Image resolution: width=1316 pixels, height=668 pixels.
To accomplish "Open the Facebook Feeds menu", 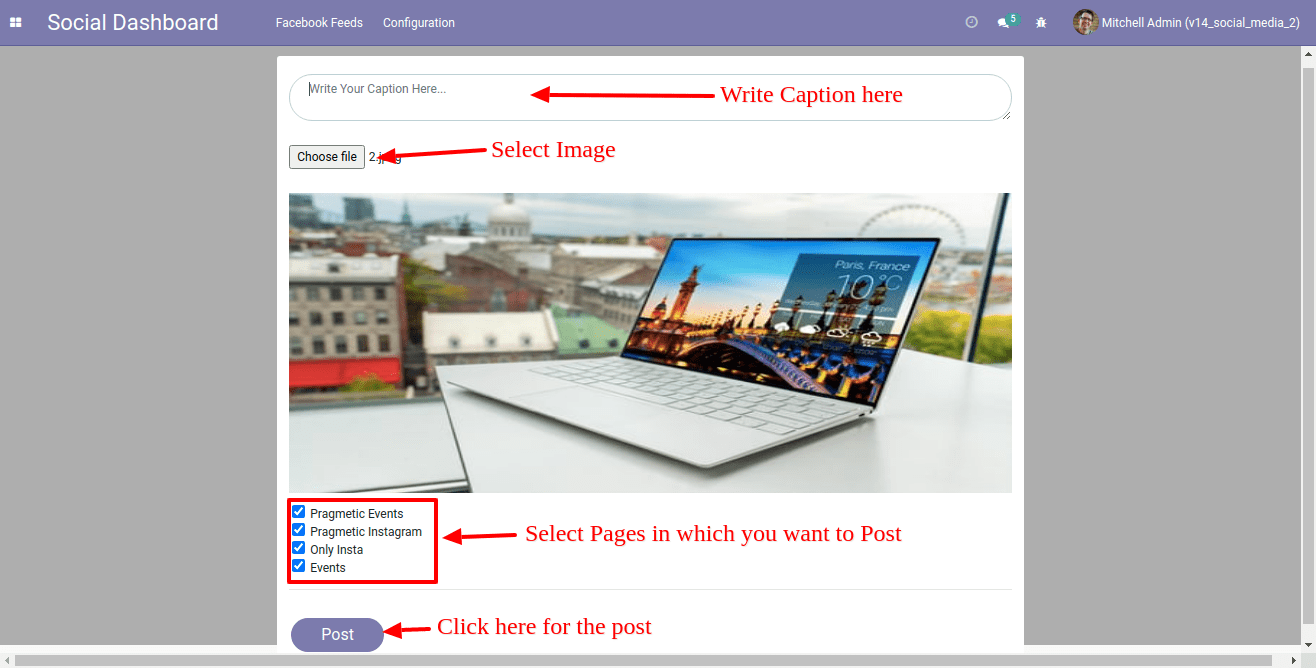I will point(319,22).
